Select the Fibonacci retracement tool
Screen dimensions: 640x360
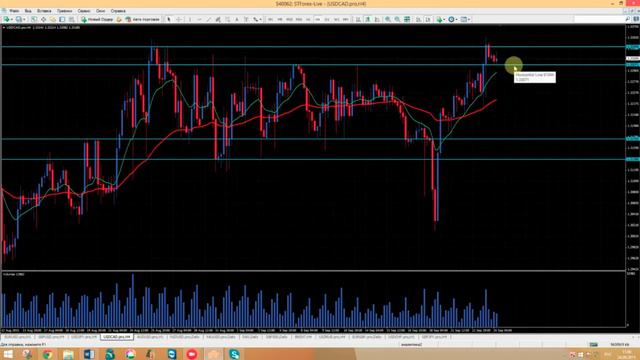pyautogui.click(x=227, y=19)
